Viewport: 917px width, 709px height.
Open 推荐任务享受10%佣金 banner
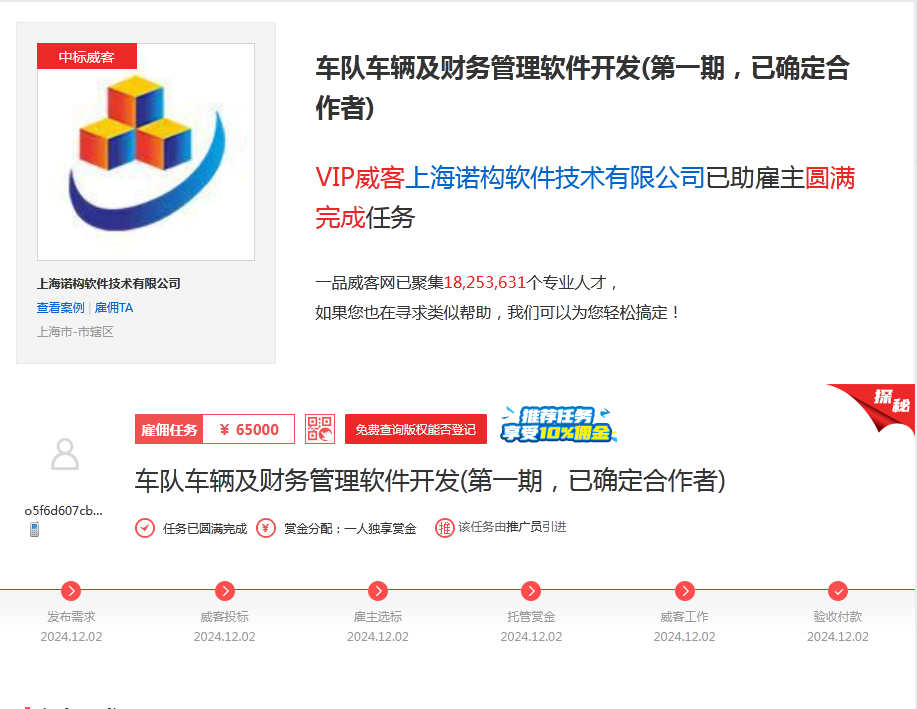click(558, 424)
